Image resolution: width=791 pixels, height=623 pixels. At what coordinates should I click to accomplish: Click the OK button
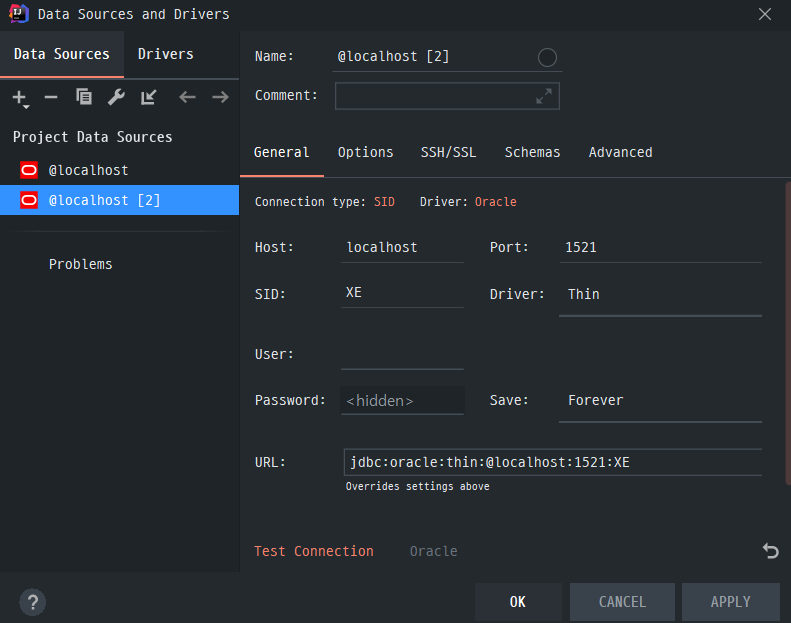pyautogui.click(x=518, y=602)
